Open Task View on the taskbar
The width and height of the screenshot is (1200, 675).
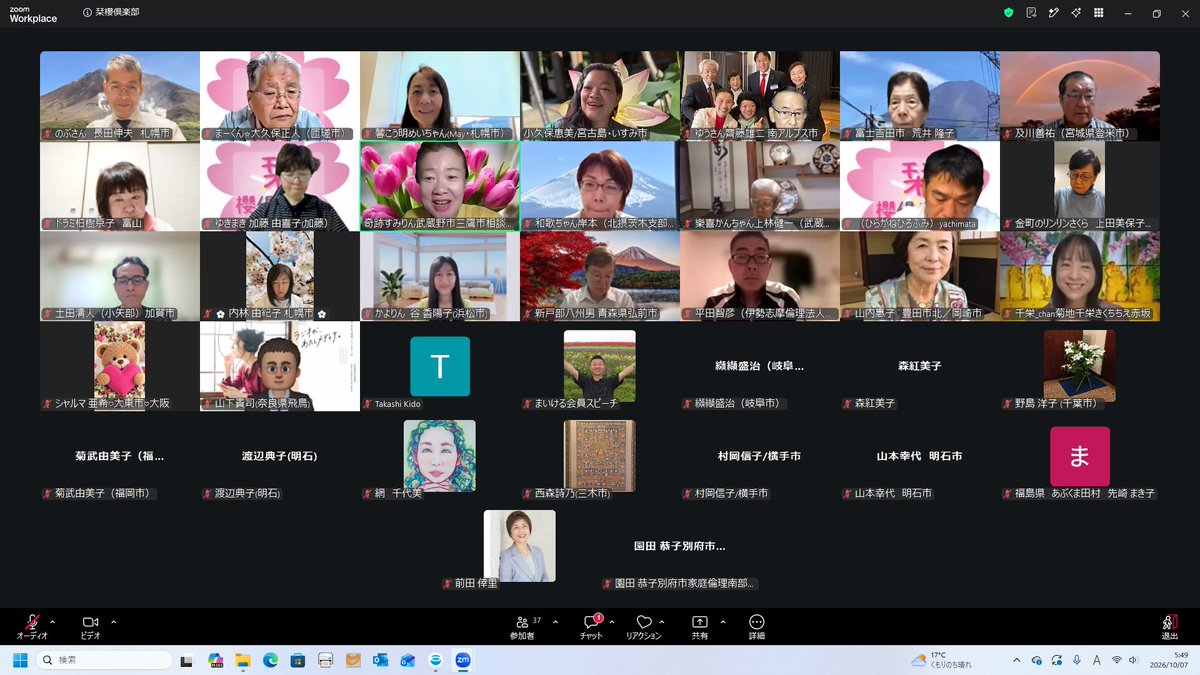coord(187,660)
